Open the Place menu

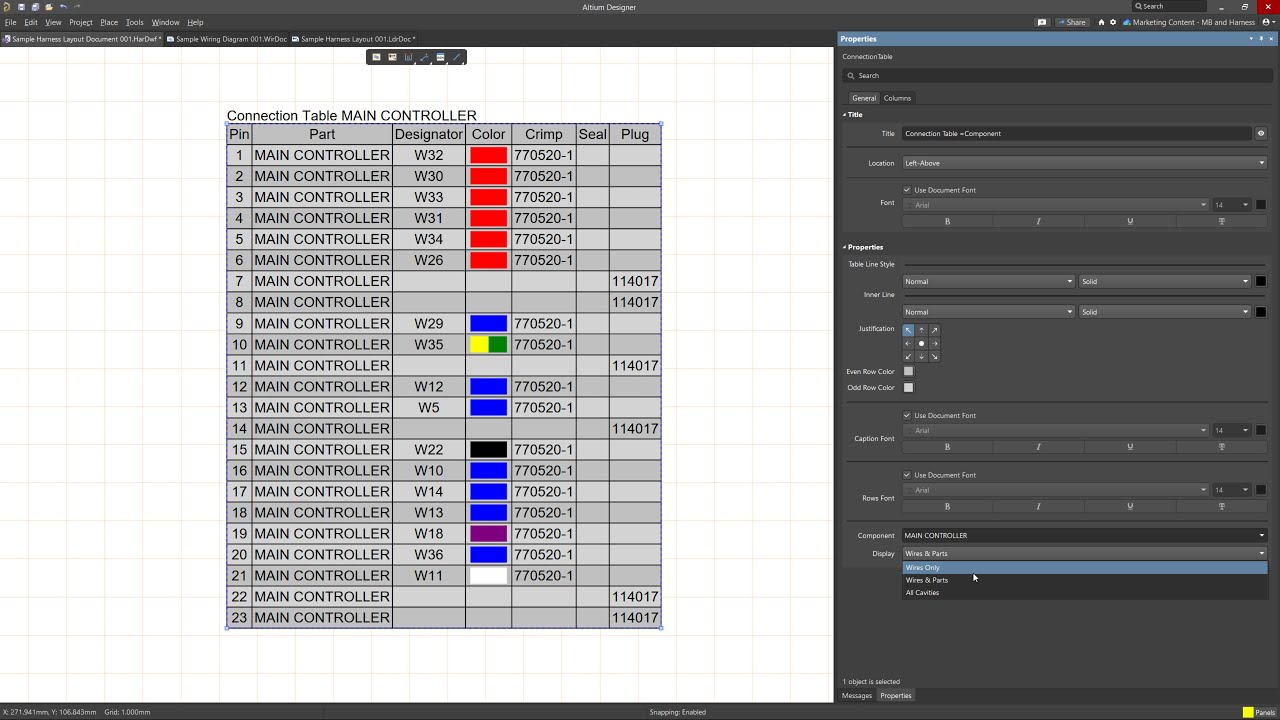click(109, 22)
